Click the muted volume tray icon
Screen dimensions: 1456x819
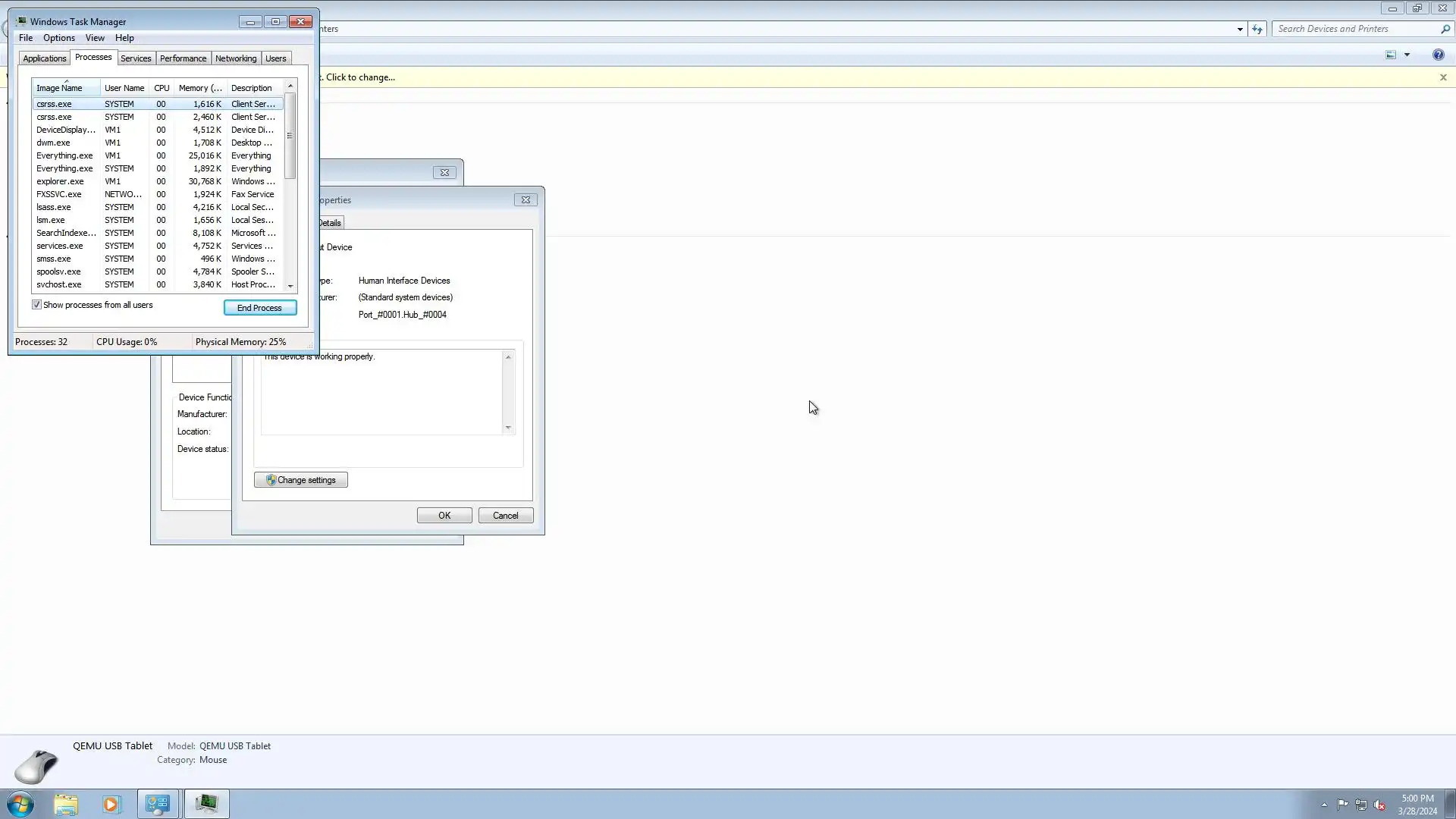coord(1379,805)
